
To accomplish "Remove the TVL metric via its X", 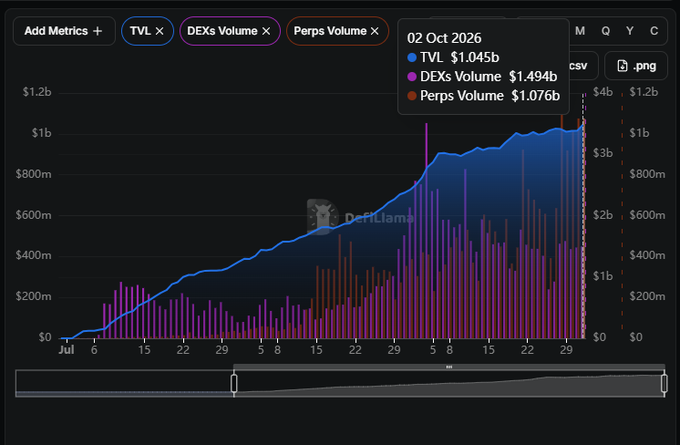I will 160,31.
